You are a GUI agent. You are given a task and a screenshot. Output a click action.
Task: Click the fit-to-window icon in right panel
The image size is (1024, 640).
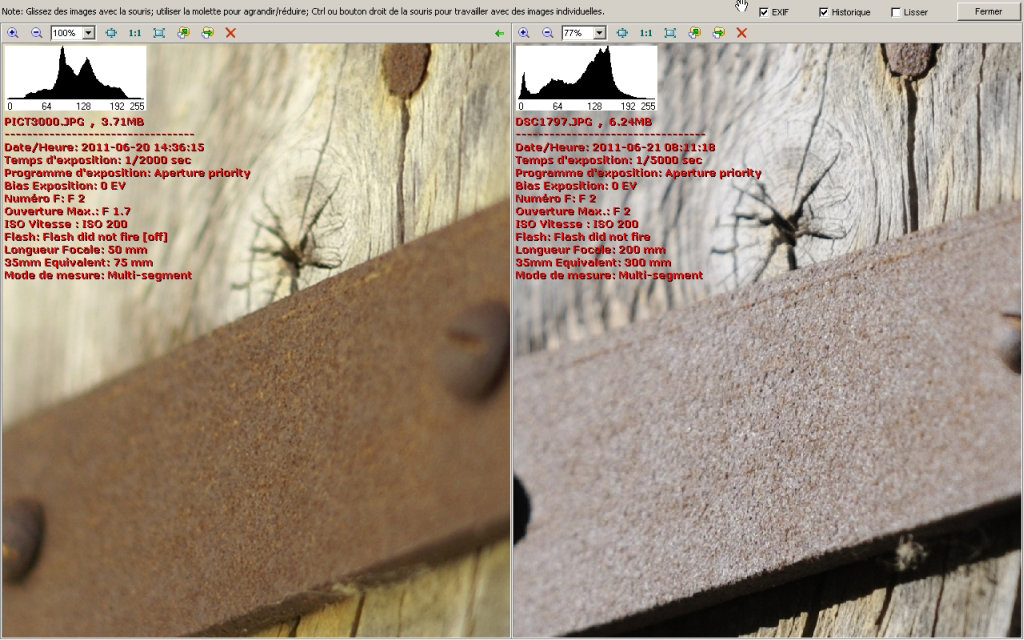click(x=622, y=33)
